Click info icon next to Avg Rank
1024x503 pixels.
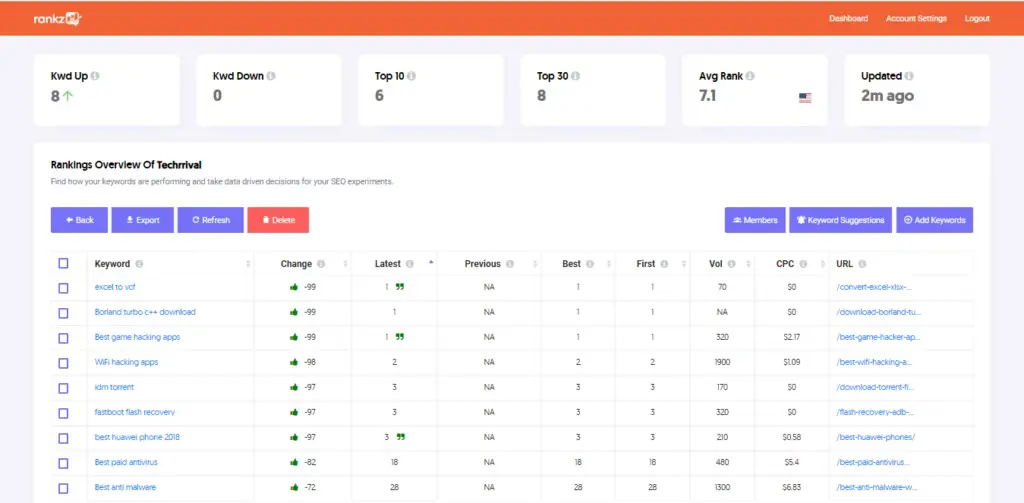pyautogui.click(x=750, y=76)
